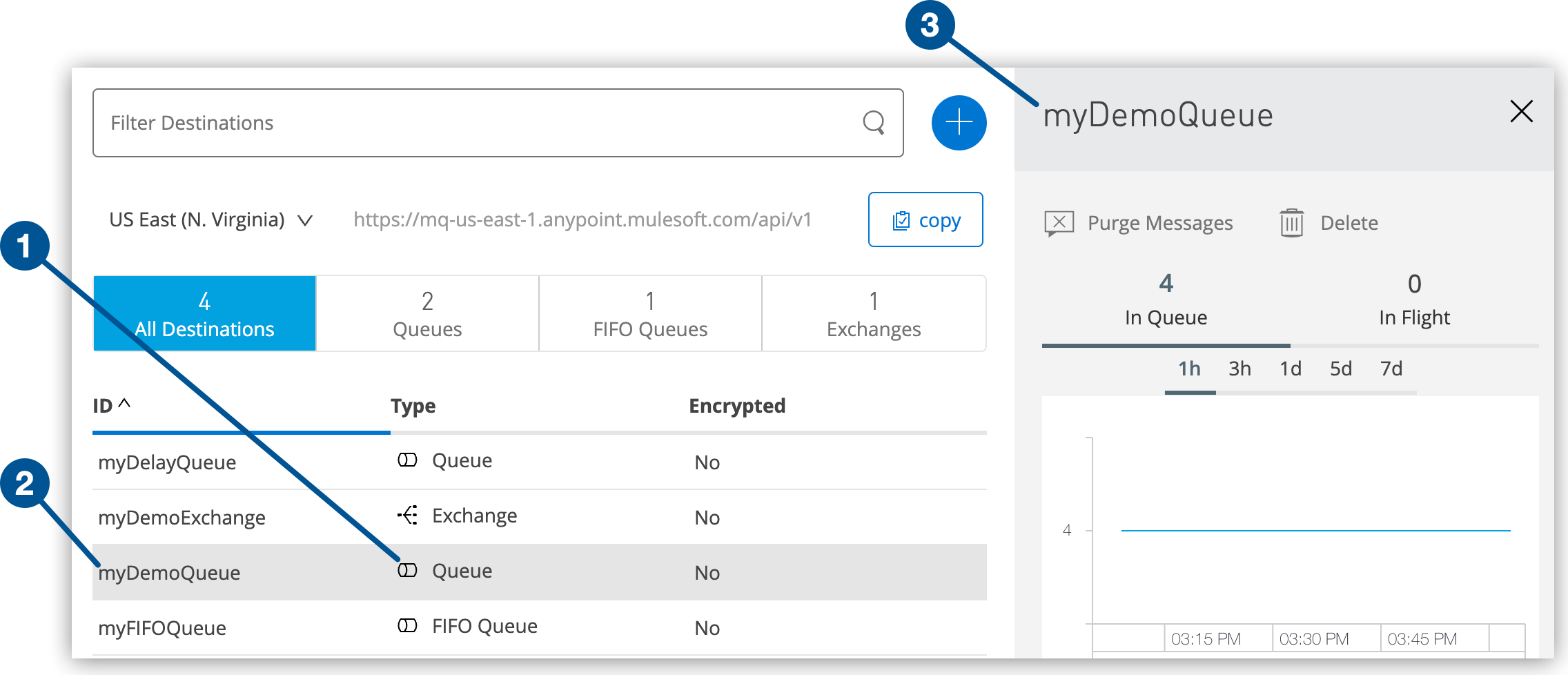Click the clipboard icon on copy button

coord(901,221)
